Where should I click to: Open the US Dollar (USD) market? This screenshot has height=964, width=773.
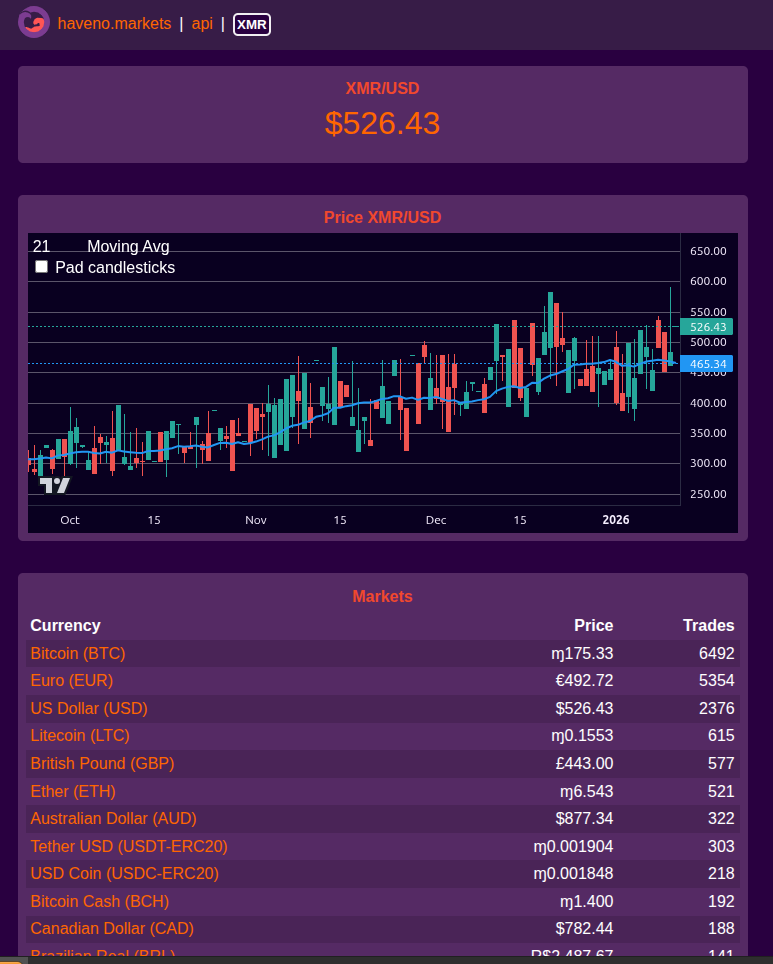click(x=89, y=708)
